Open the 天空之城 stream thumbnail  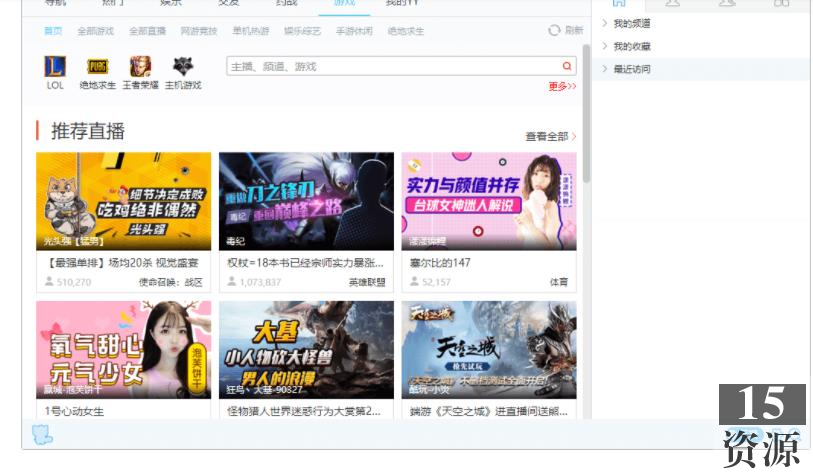pyautogui.click(x=489, y=350)
